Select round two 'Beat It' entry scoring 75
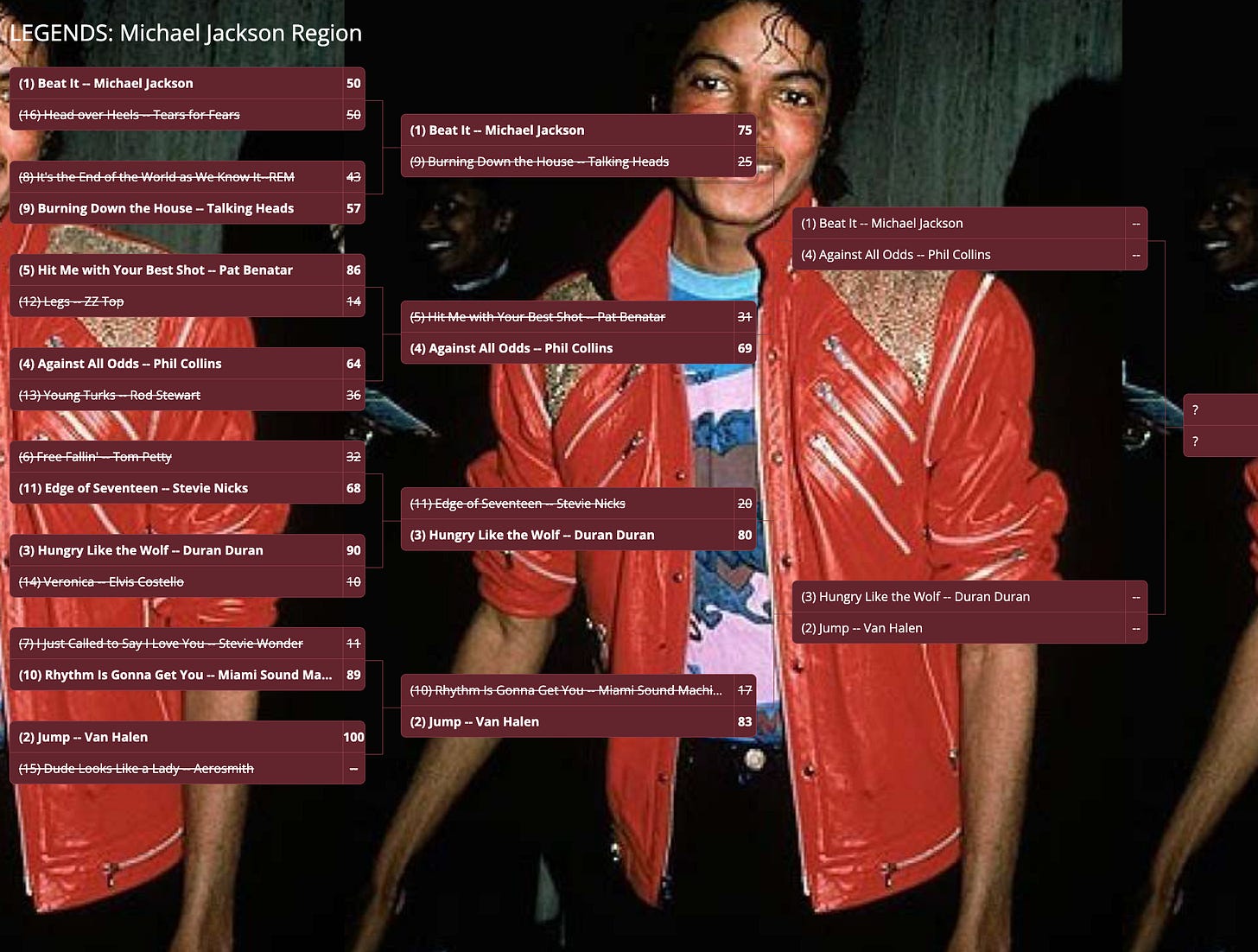Screen dimensions: 1258x952 (579, 130)
